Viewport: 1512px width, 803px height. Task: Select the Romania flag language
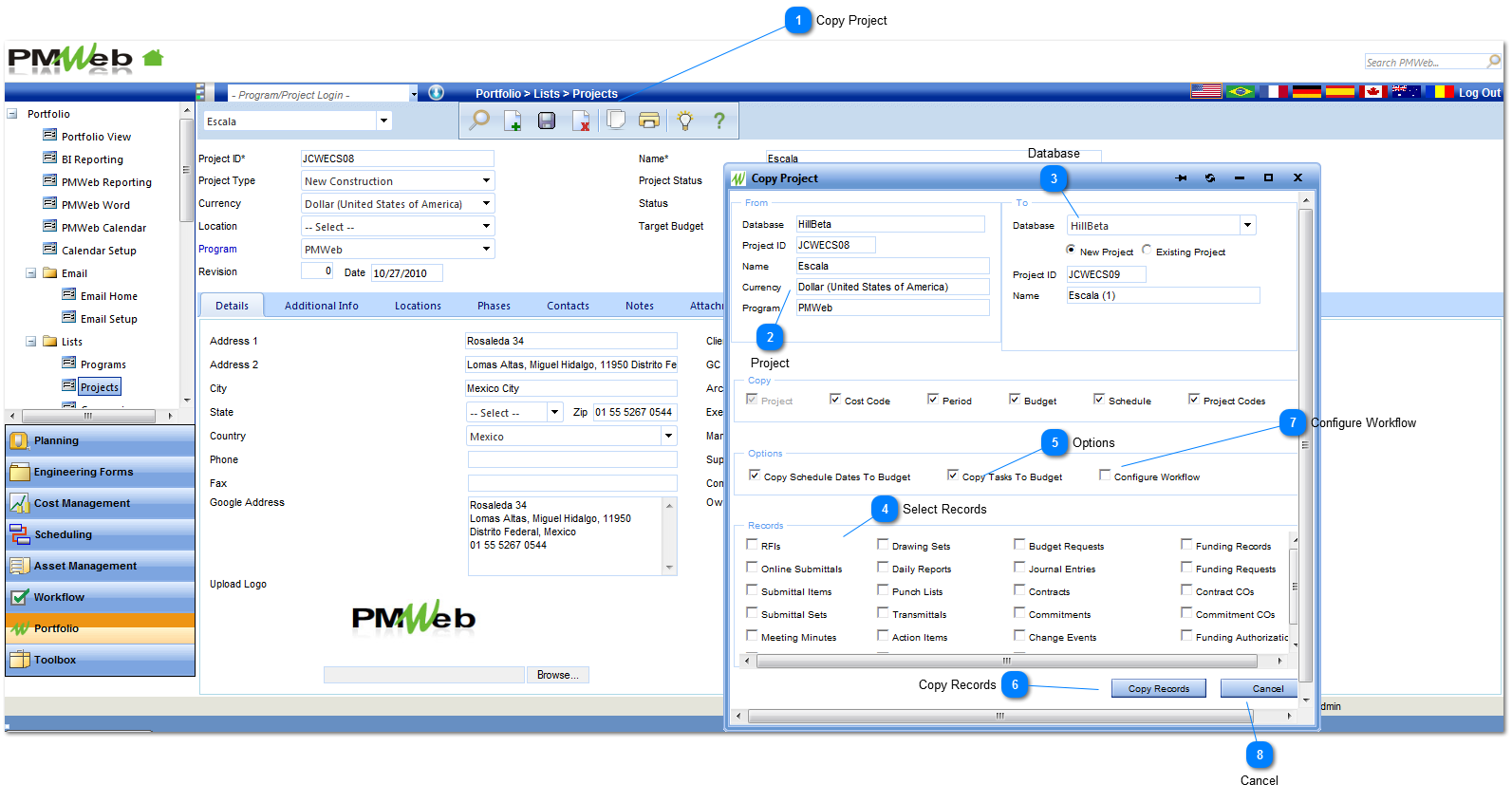(1440, 92)
